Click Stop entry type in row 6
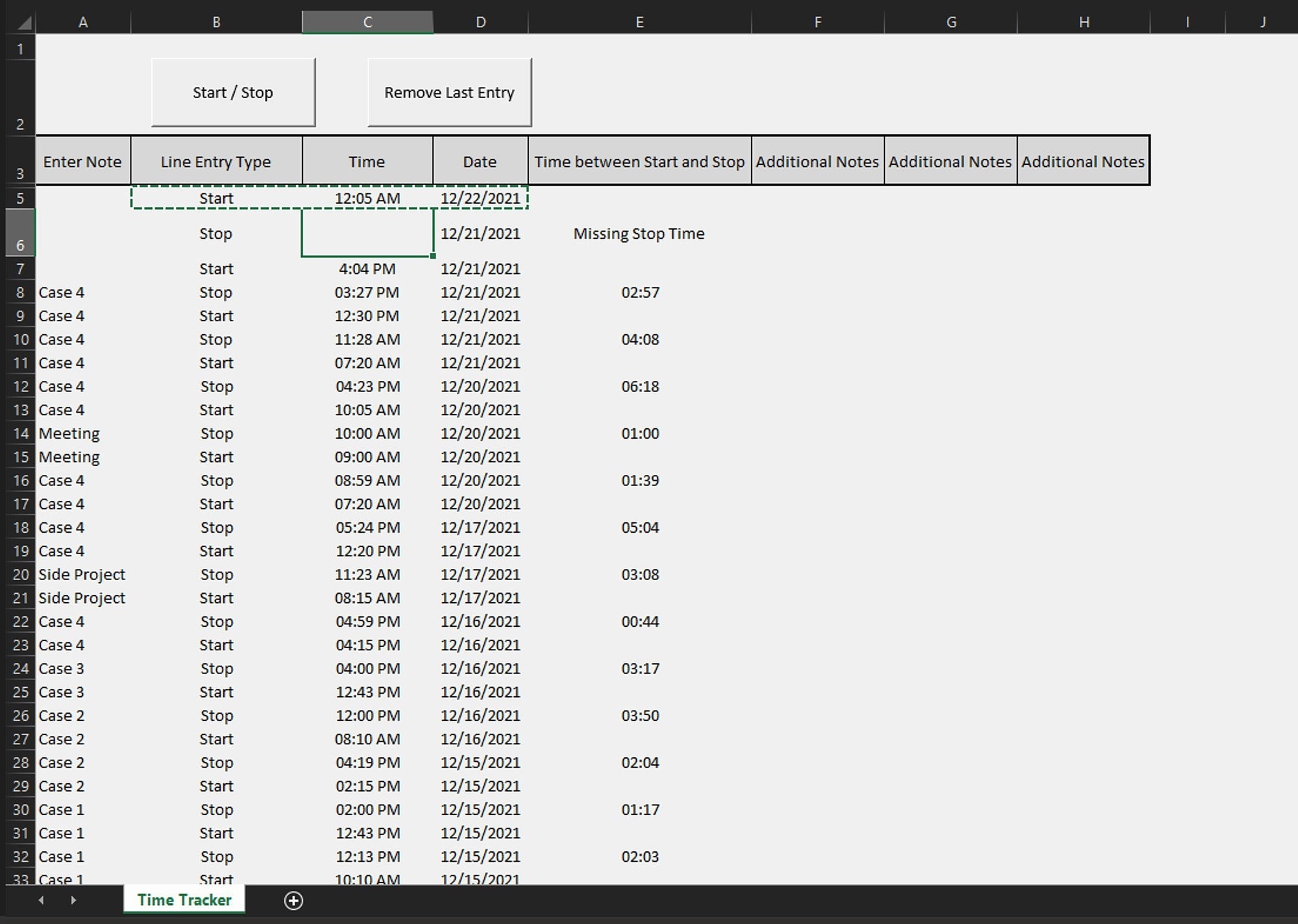 point(216,234)
